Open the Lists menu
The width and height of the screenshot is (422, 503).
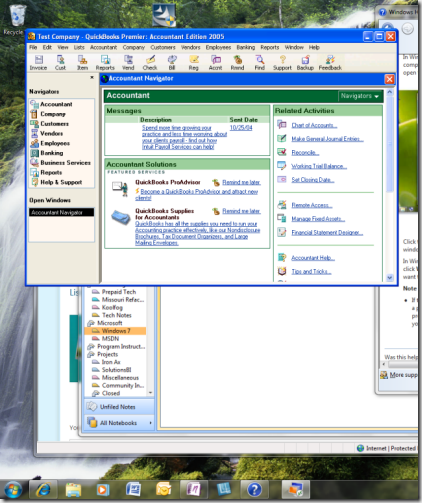coord(79,47)
